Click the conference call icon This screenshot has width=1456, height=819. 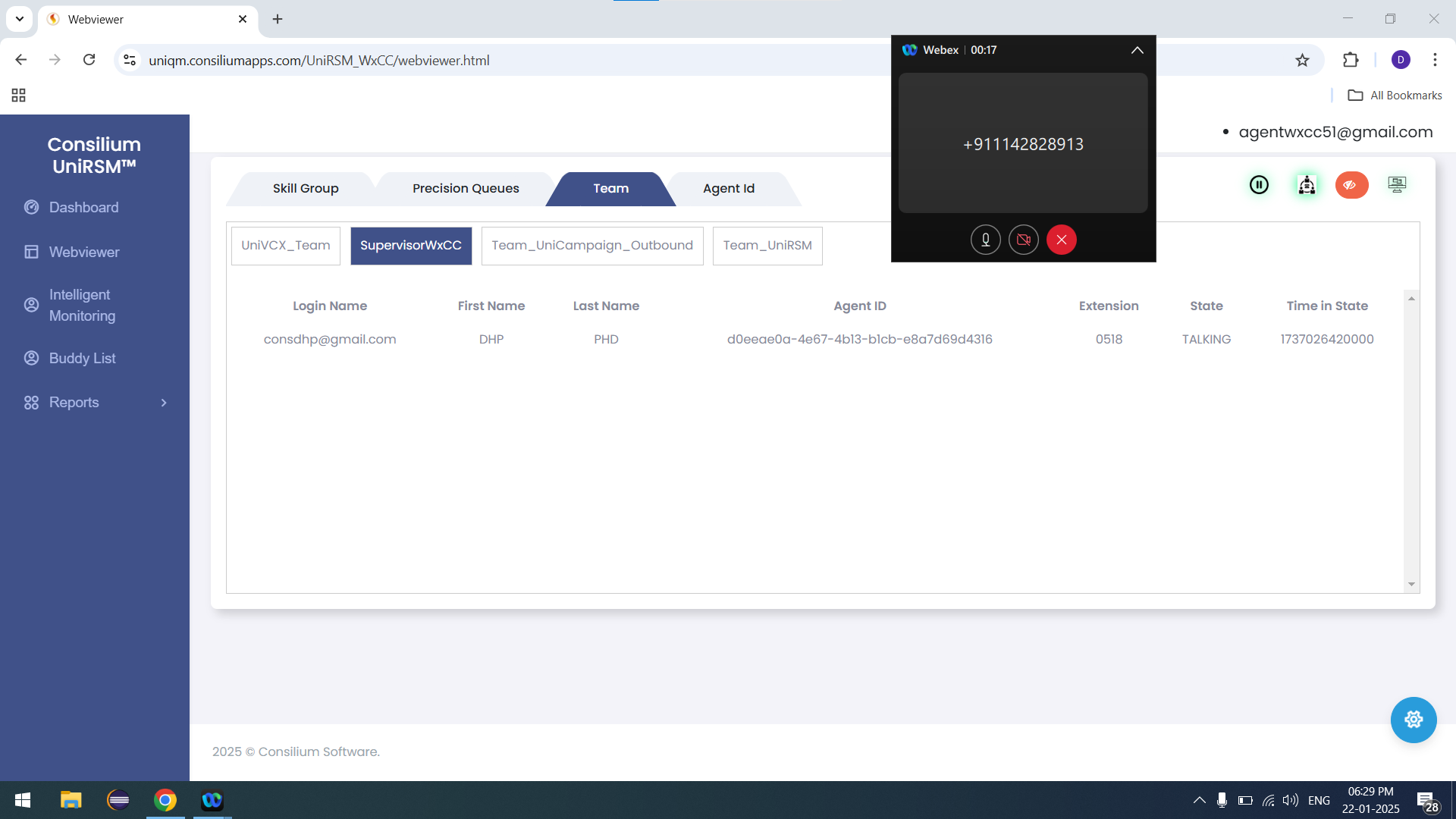(x=1307, y=185)
